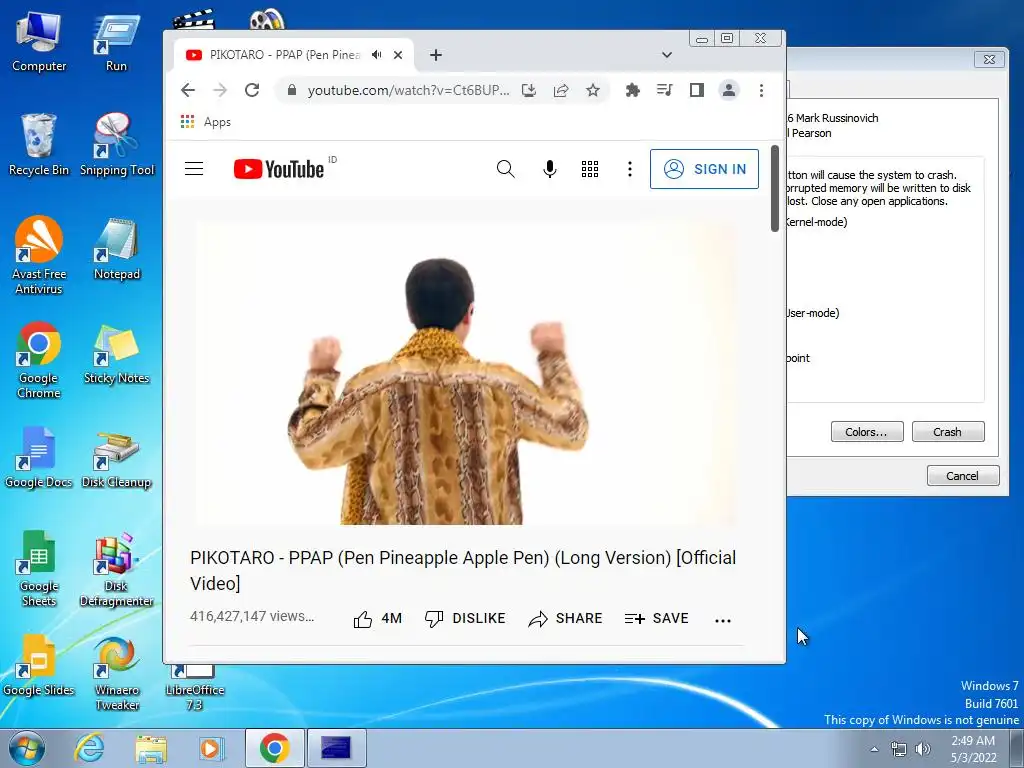Open Run desktop shortcut
1024x768 pixels.
click(x=116, y=42)
